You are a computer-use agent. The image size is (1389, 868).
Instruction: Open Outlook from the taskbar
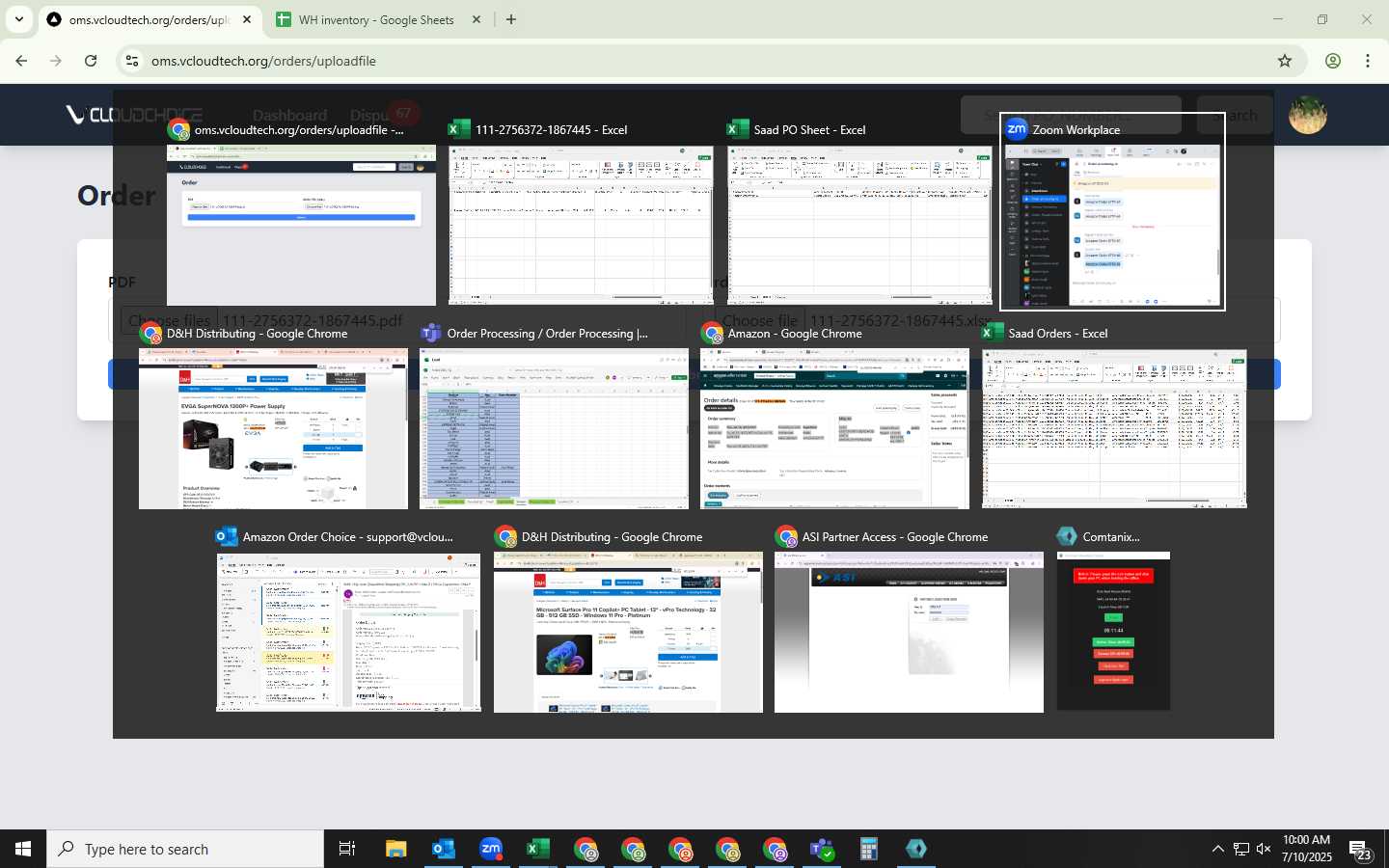pyautogui.click(x=443, y=849)
